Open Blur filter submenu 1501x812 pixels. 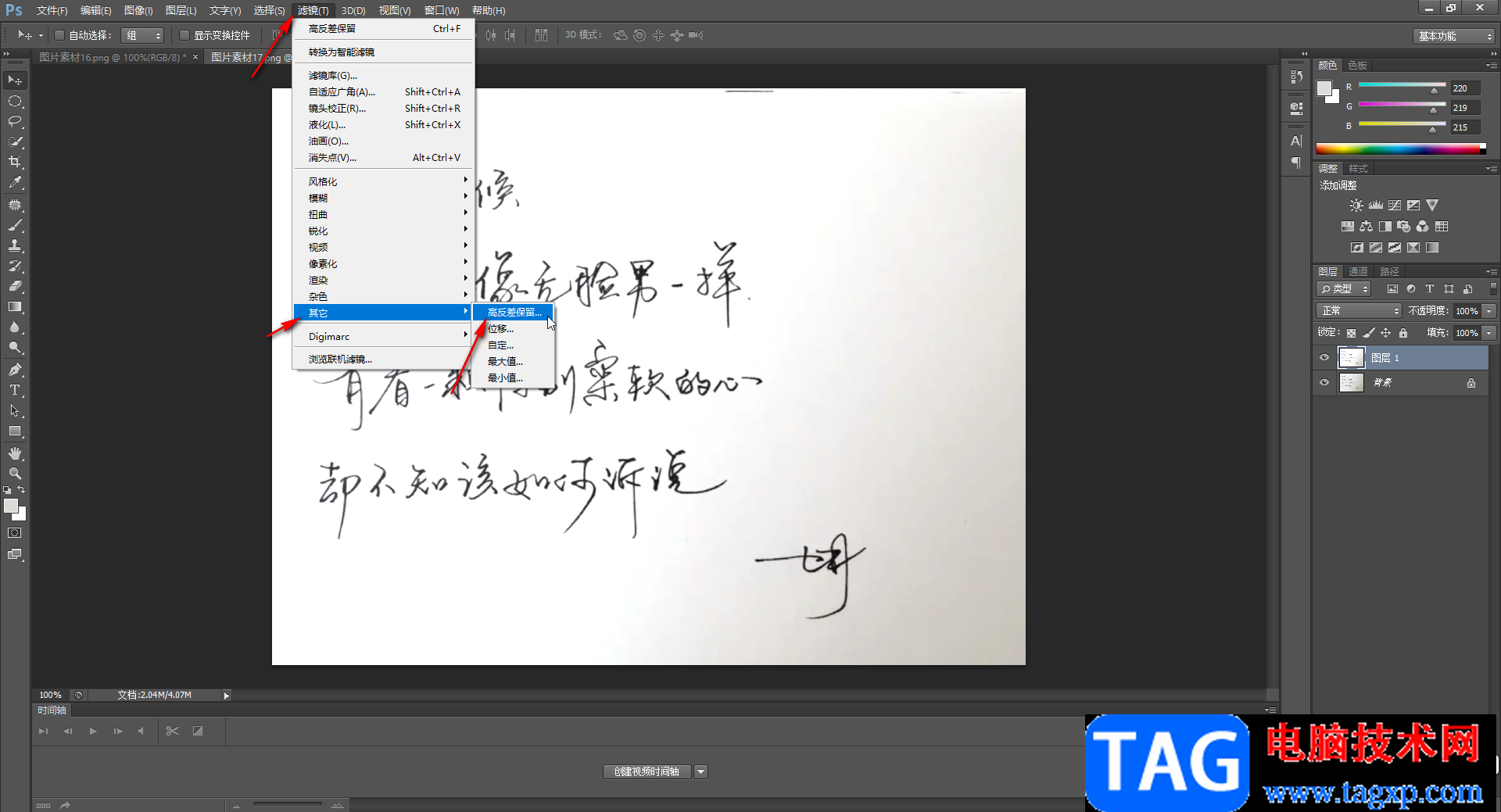click(382, 199)
